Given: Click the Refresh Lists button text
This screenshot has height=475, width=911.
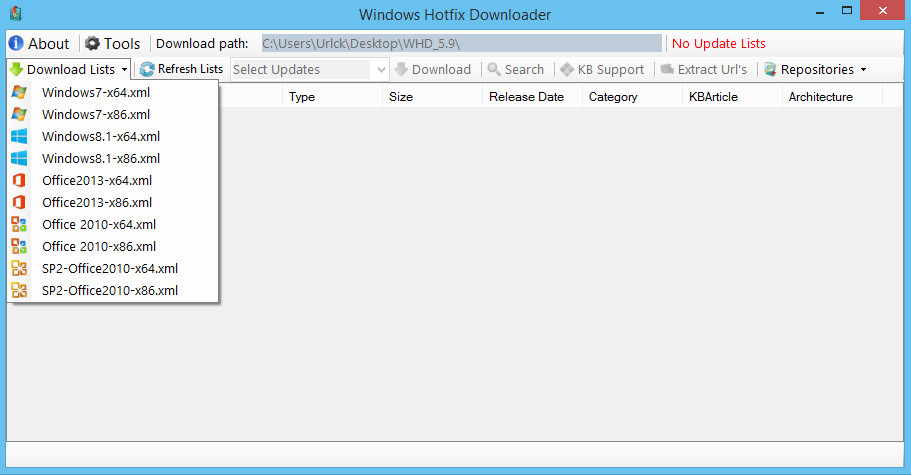Looking at the screenshot, I should pyautogui.click(x=191, y=69).
